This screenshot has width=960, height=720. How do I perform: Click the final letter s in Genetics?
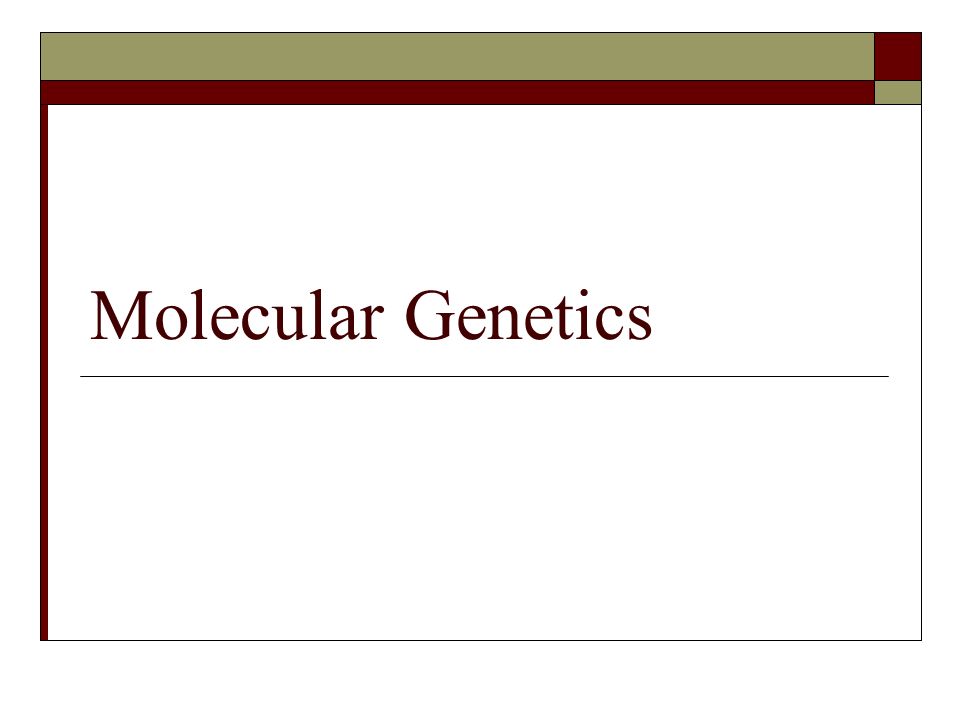[641, 323]
